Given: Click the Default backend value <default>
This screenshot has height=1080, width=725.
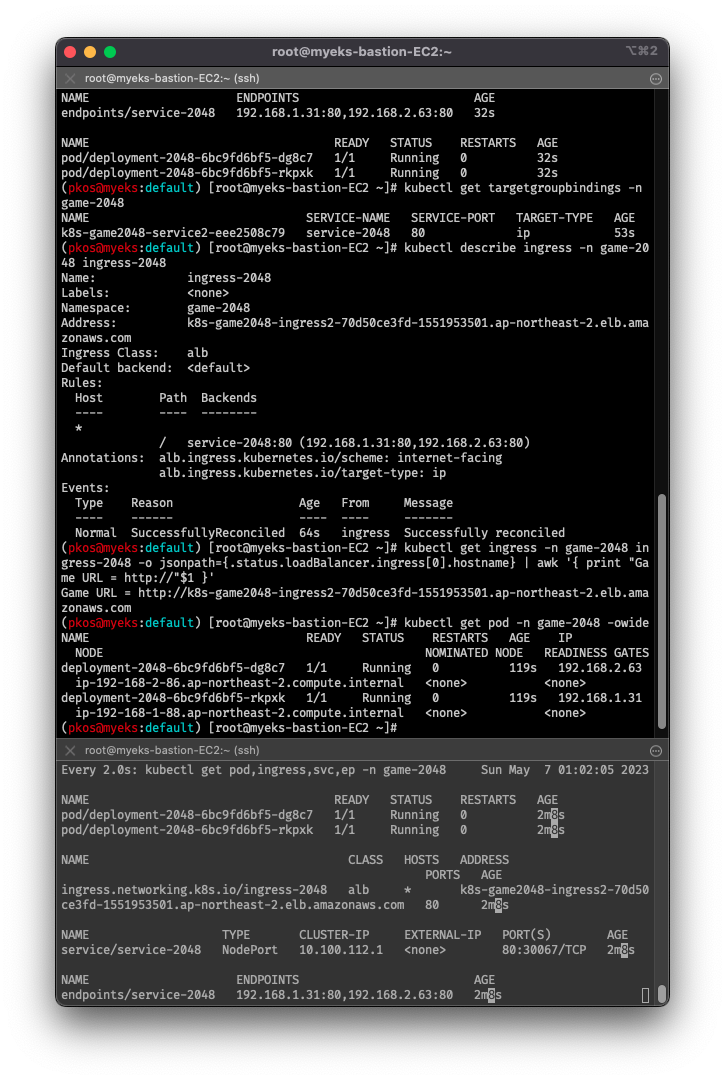Looking at the screenshot, I should (x=218, y=368).
